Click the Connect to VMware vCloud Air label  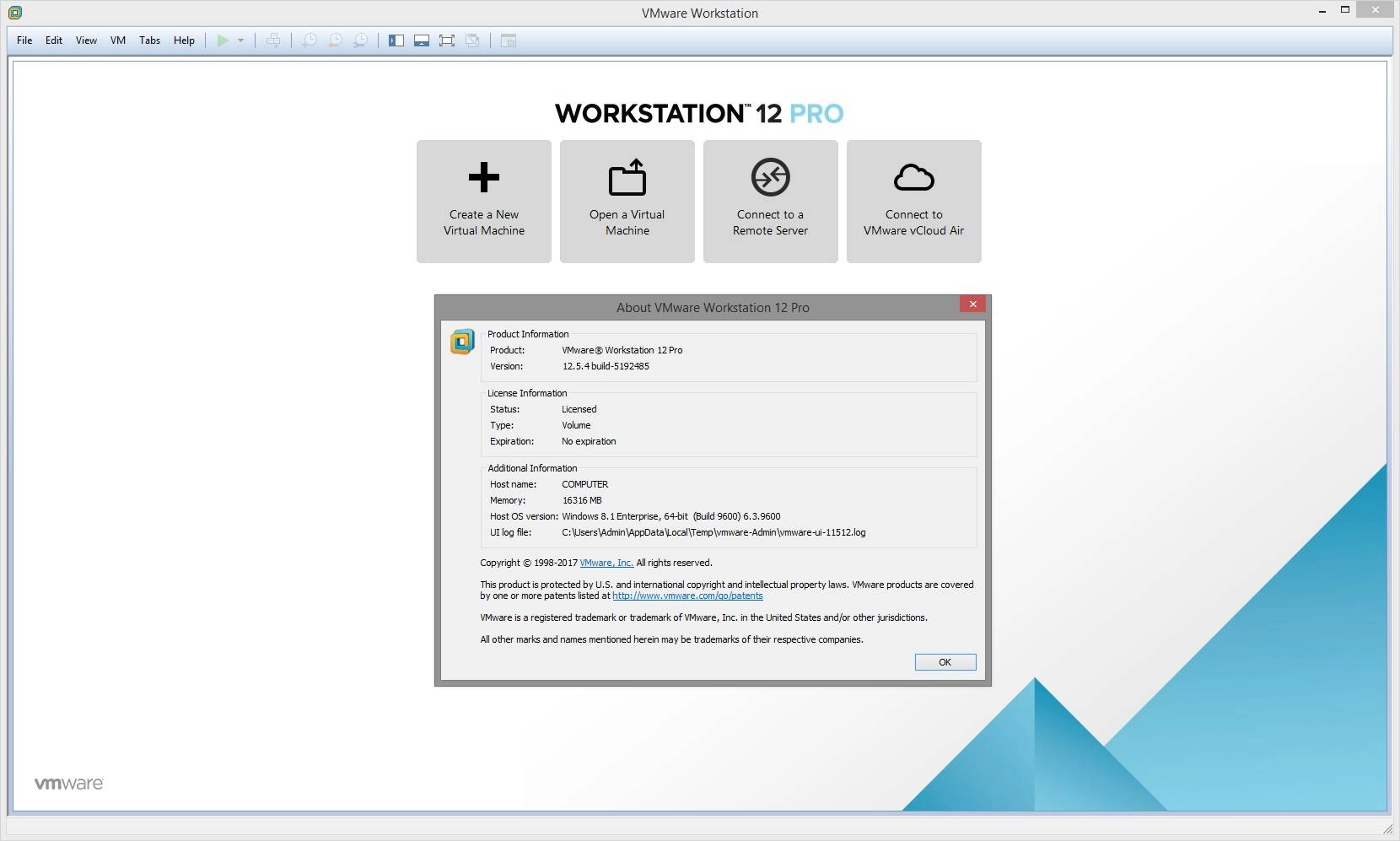(x=914, y=223)
